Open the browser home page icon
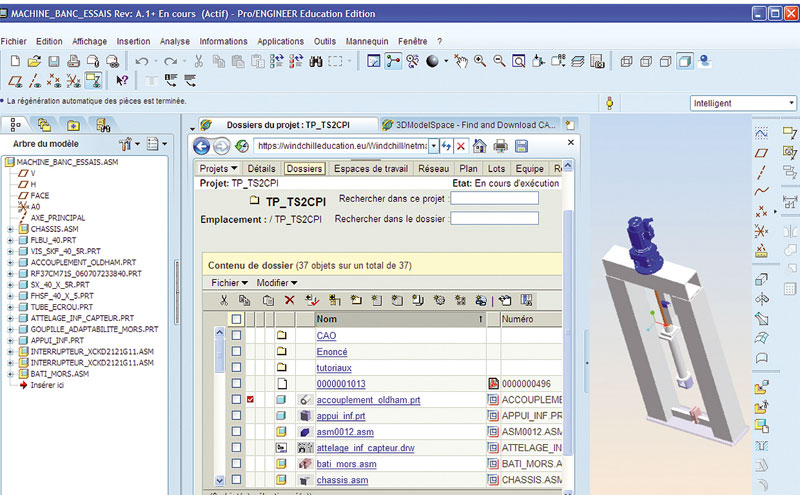This screenshot has height=495, width=800. [x=480, y=146]
